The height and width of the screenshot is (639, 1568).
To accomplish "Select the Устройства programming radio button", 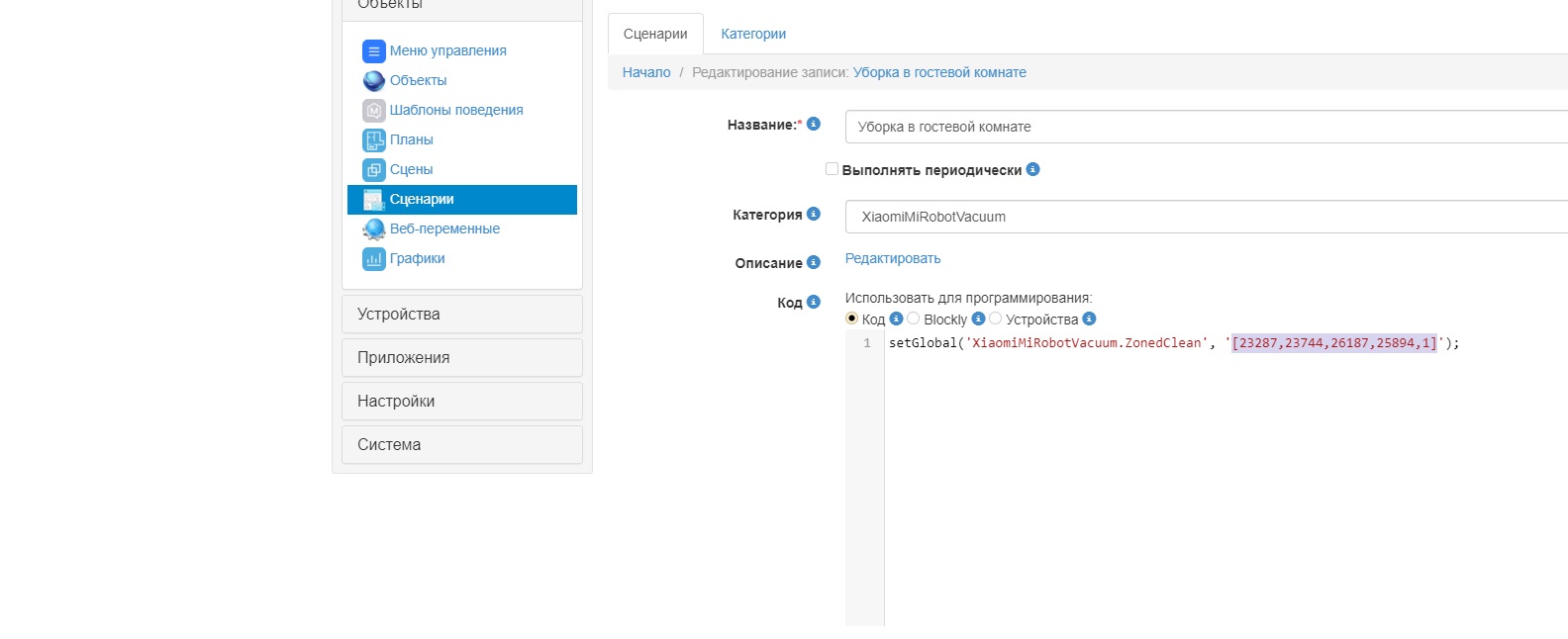I will point(996,319).
